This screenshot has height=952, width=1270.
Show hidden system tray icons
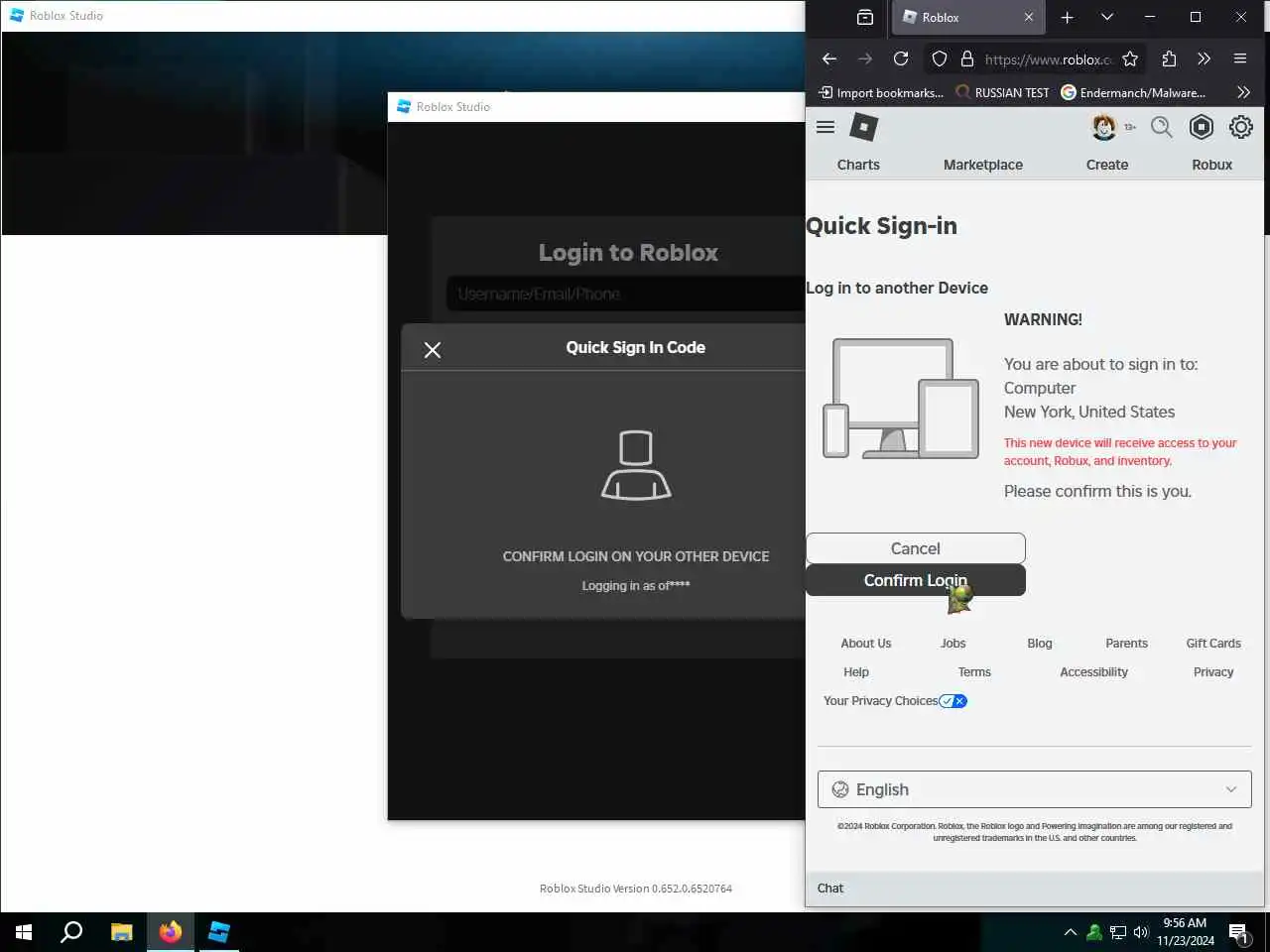(x=1071, y=932)
